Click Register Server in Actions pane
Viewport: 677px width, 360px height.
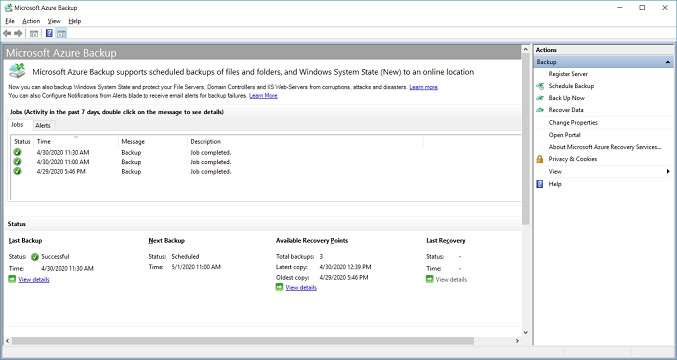click(568, 74)
